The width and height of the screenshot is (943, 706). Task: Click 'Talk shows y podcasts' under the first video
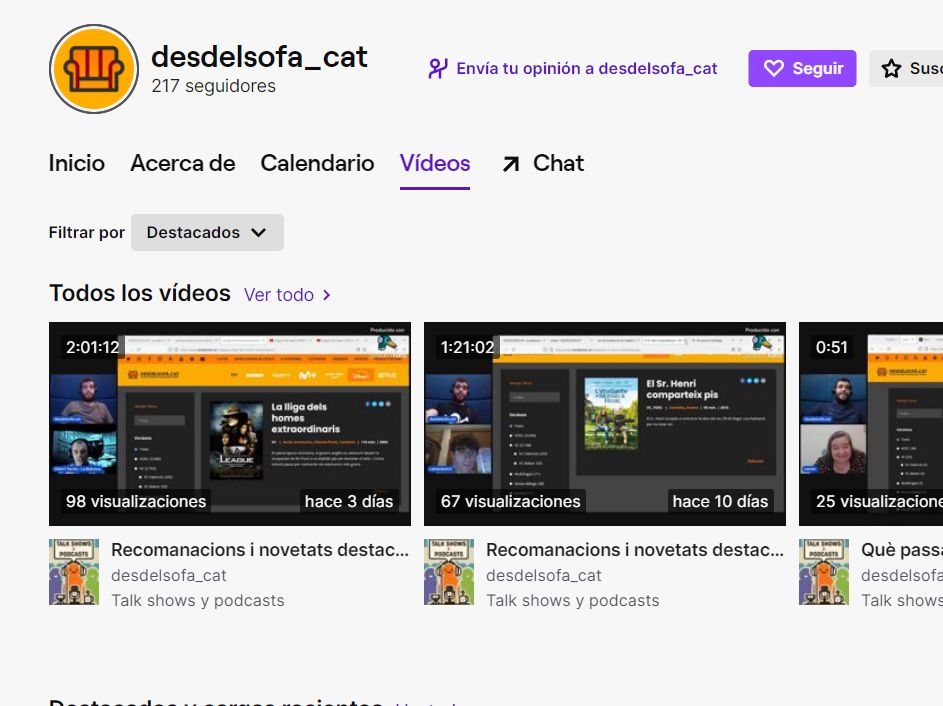(x=198, y=601)
